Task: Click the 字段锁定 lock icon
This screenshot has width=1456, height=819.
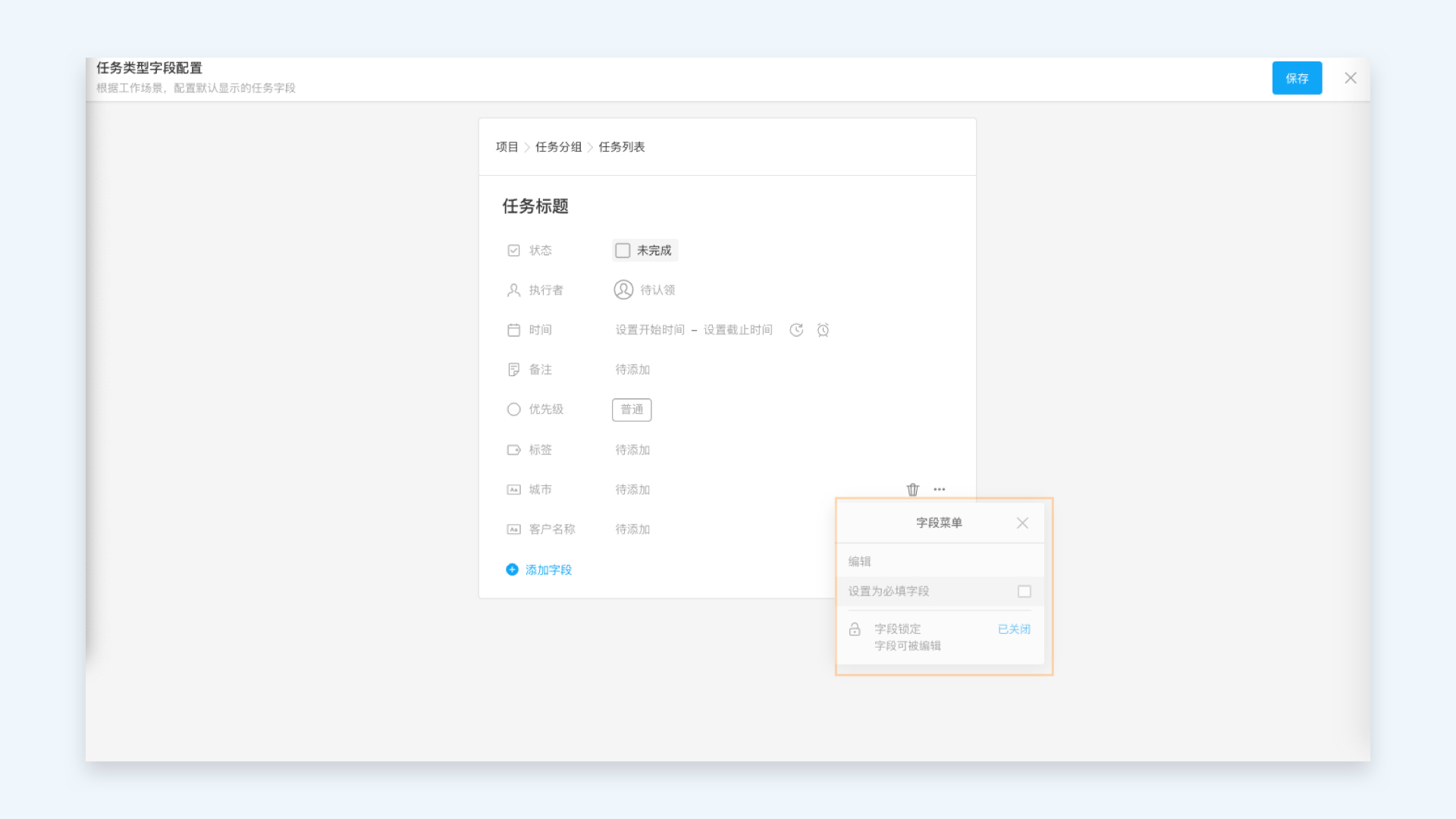Action: pyautogui.click(x=855, y=629)
